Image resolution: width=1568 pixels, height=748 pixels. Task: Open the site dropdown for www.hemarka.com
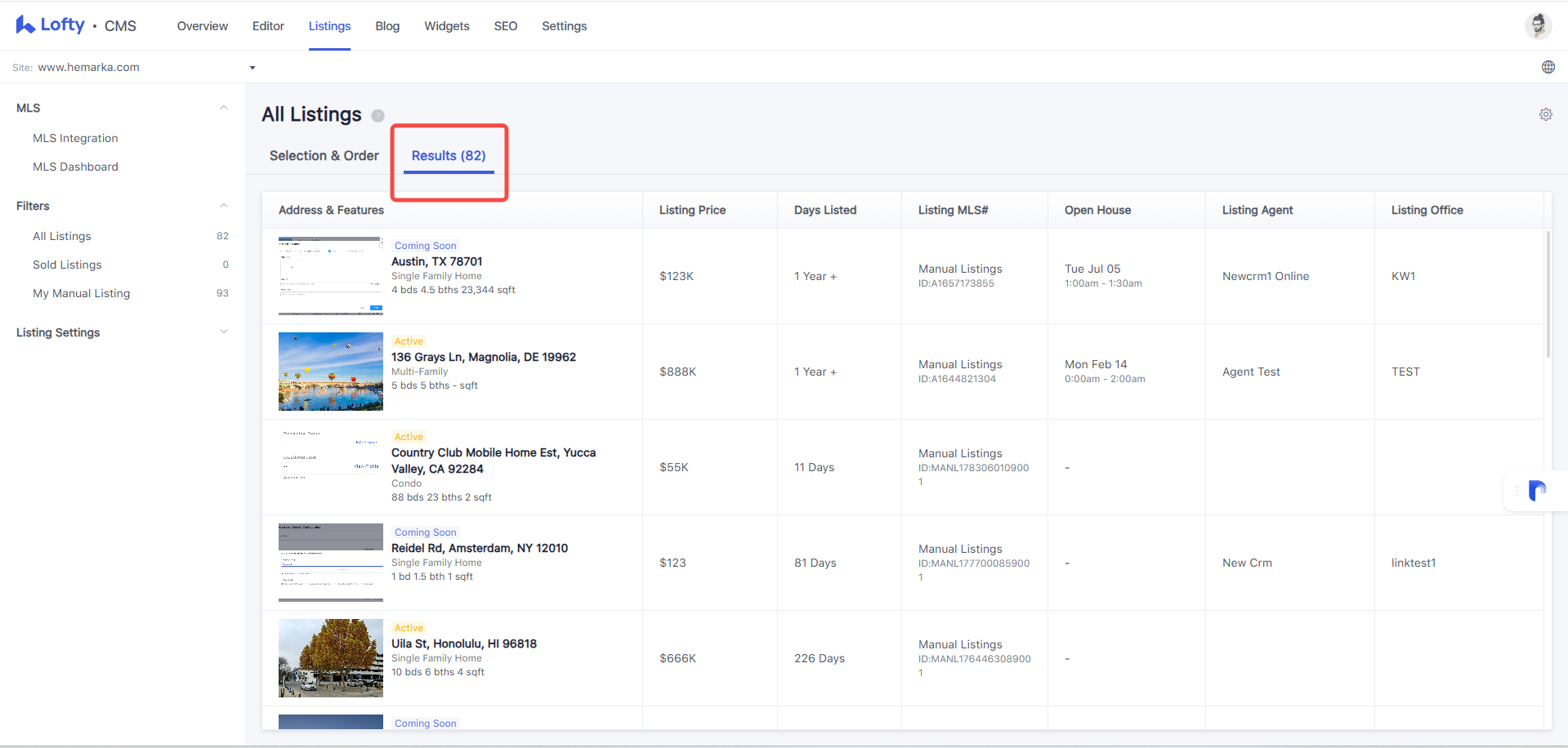click(x=252, y=68)
